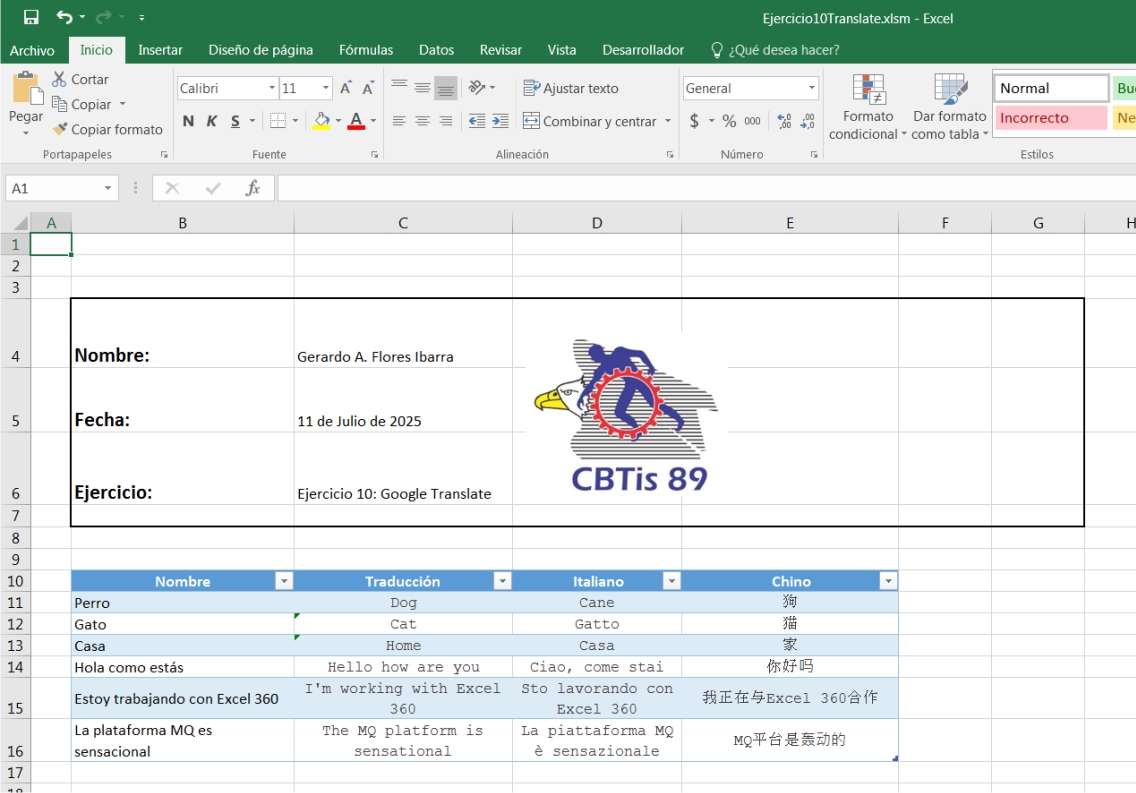
Task: Toggle italic (K) formatting
Action: point(212,121)
